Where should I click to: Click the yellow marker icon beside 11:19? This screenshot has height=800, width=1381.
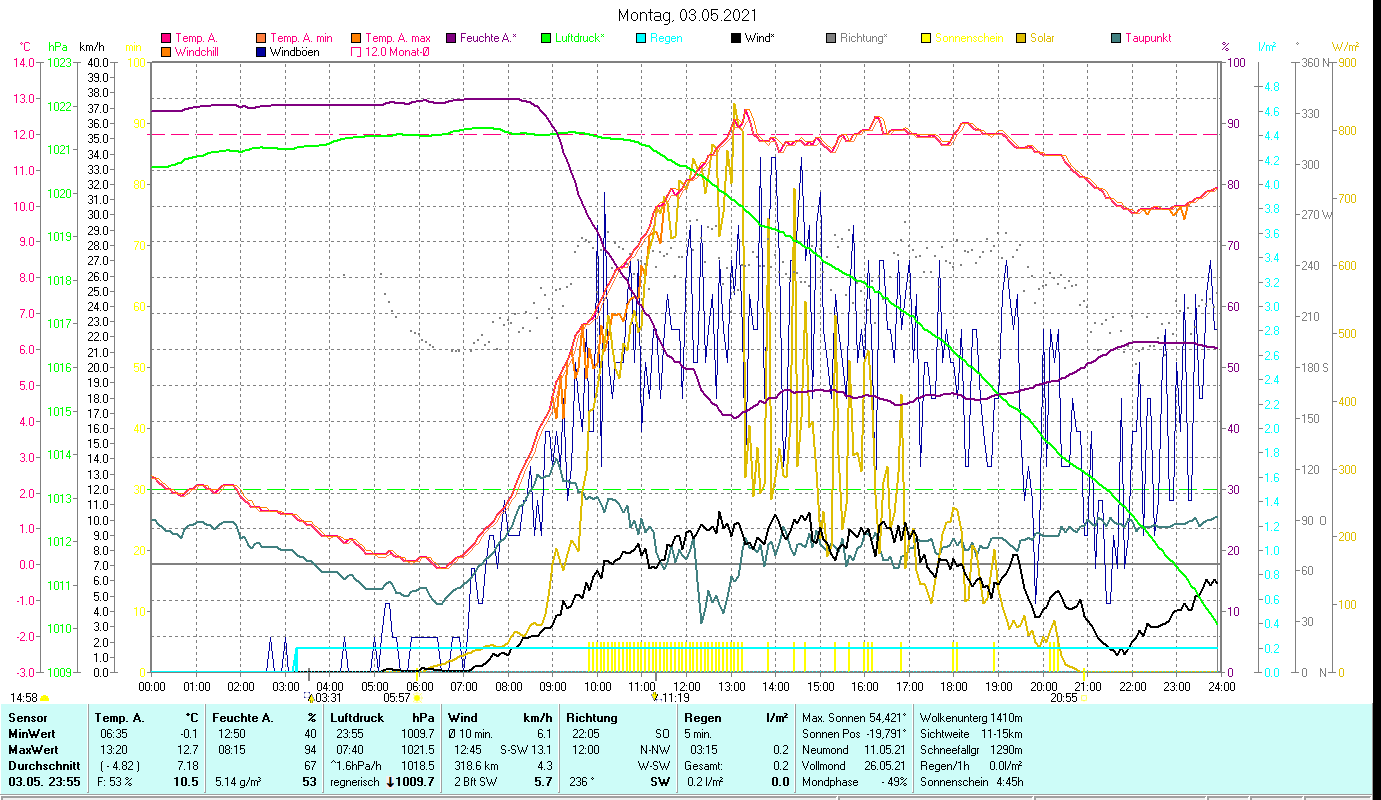coord(654,697)
